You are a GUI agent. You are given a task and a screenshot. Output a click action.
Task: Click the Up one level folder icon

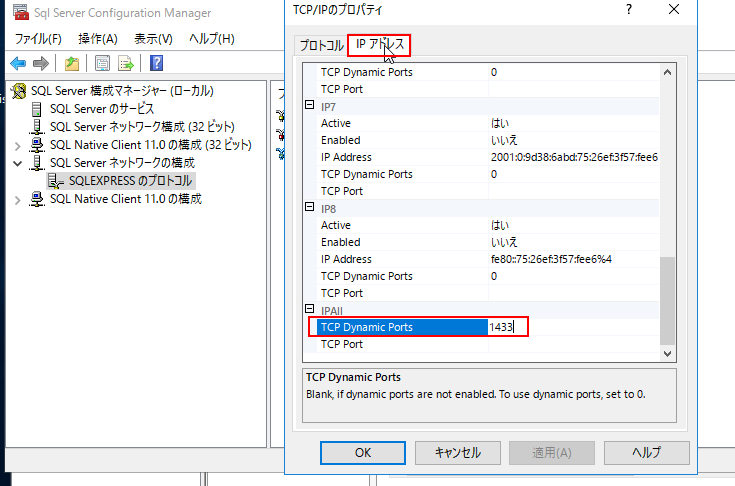pos(72,64)
